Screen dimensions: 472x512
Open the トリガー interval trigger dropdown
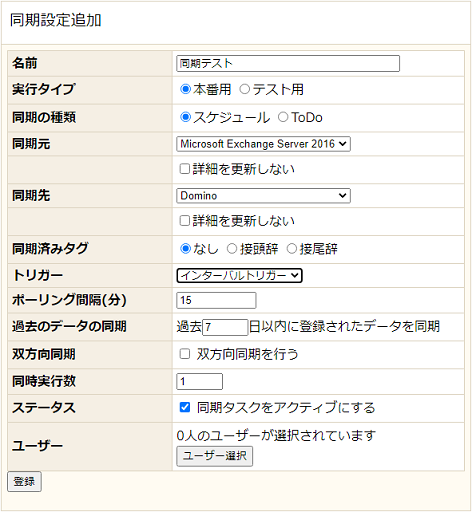tap(239, 275)
